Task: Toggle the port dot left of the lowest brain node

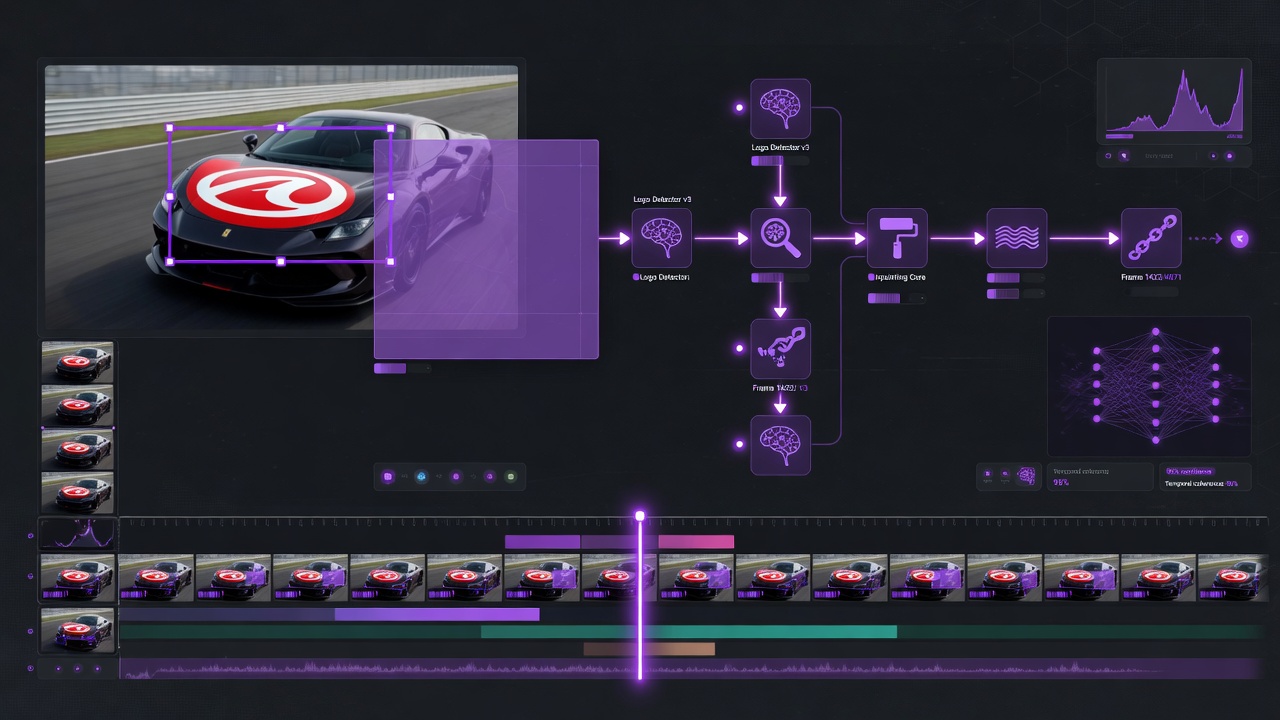Action: [x=739, y=443]
